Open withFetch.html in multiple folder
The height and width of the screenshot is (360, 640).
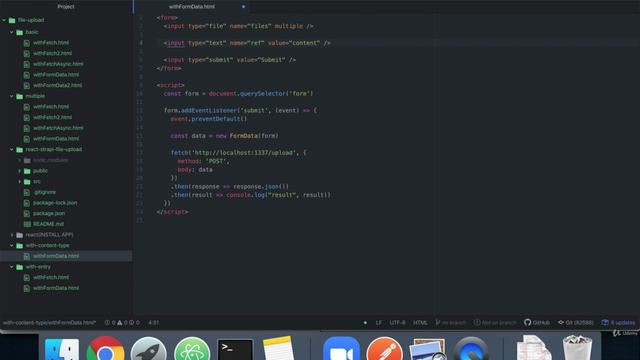point(51,107)
